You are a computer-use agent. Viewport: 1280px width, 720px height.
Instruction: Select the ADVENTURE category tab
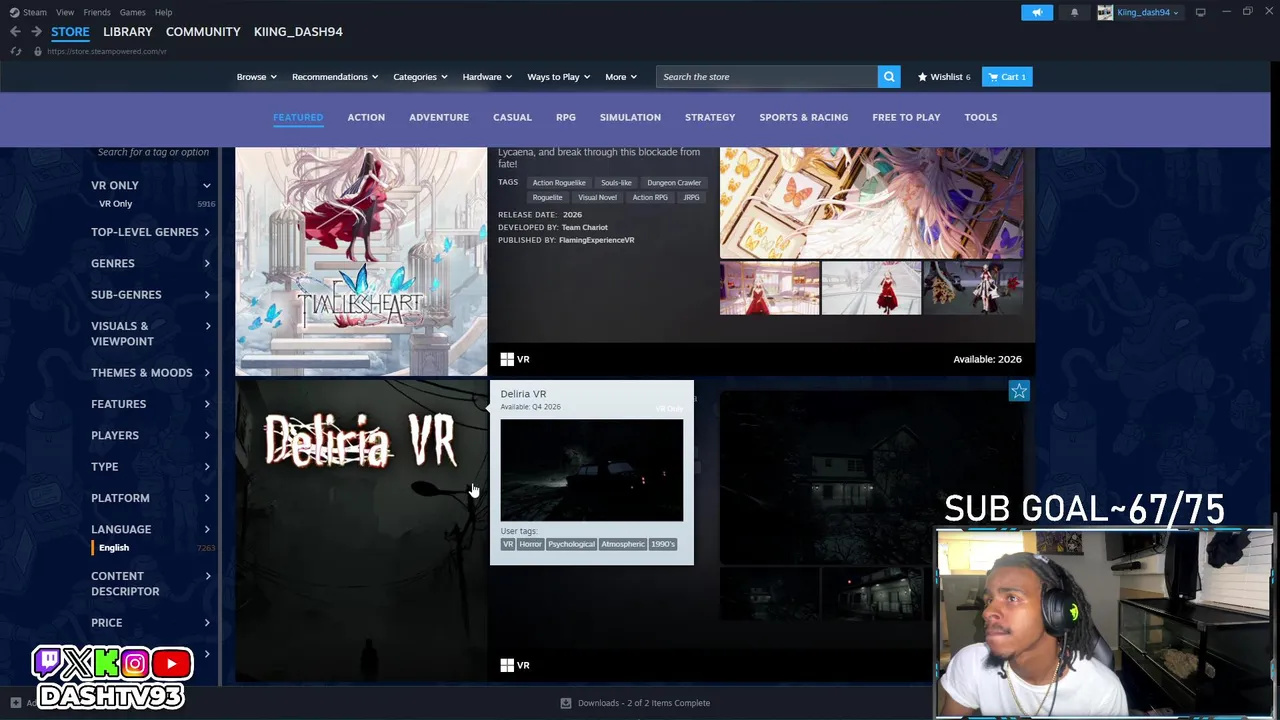tap(439, 117)
